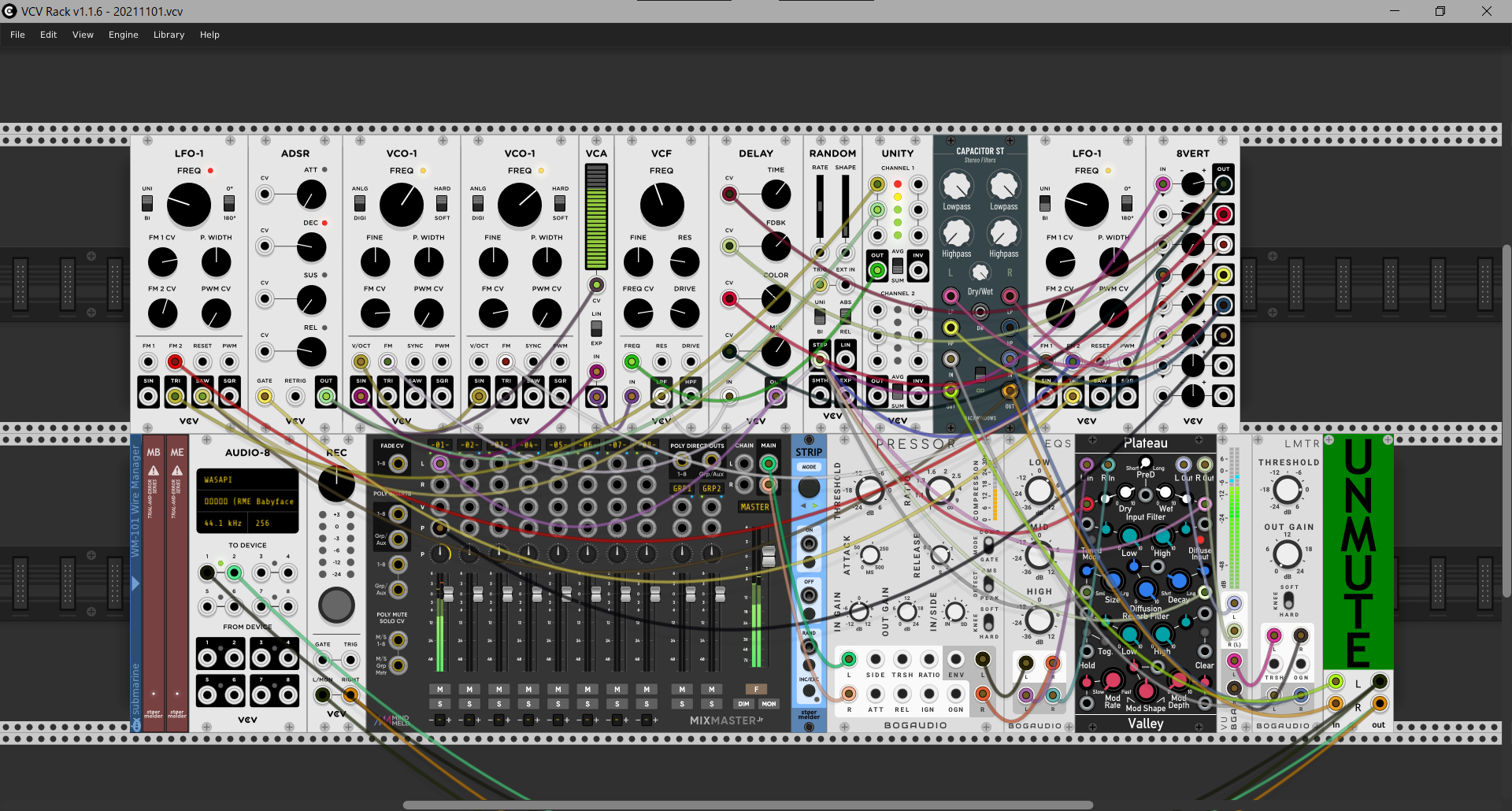
Task: Open the Library menu
Action: (x=169, y=35)
